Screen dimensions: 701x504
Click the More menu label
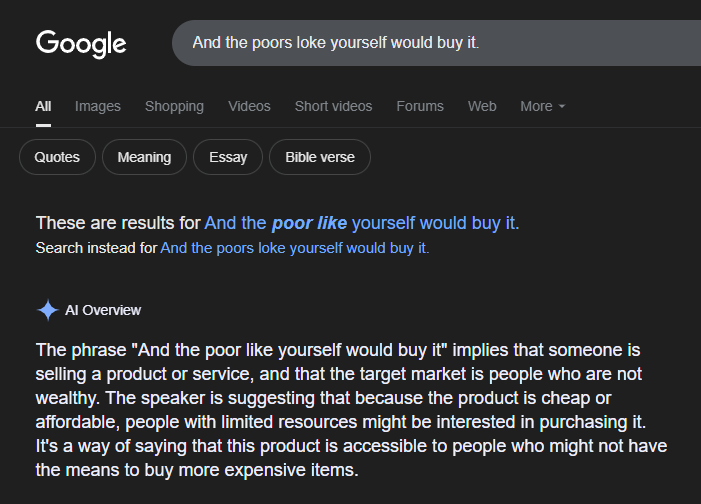(x=536, y=106)
